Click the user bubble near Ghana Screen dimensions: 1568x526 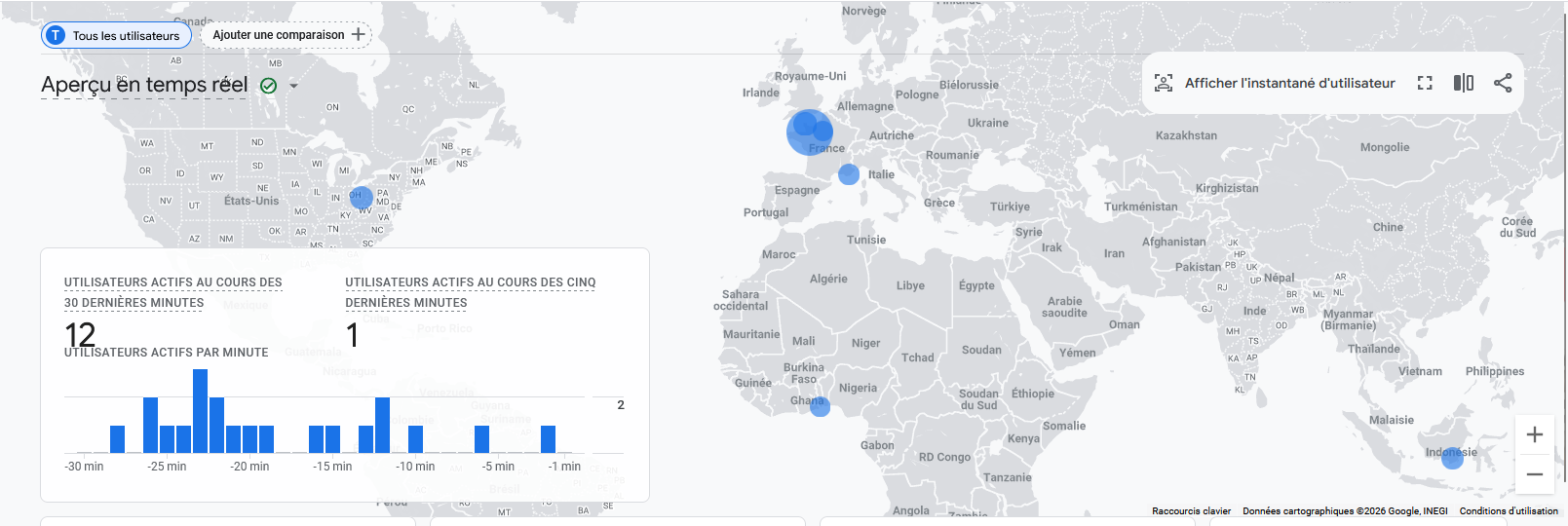821,406
